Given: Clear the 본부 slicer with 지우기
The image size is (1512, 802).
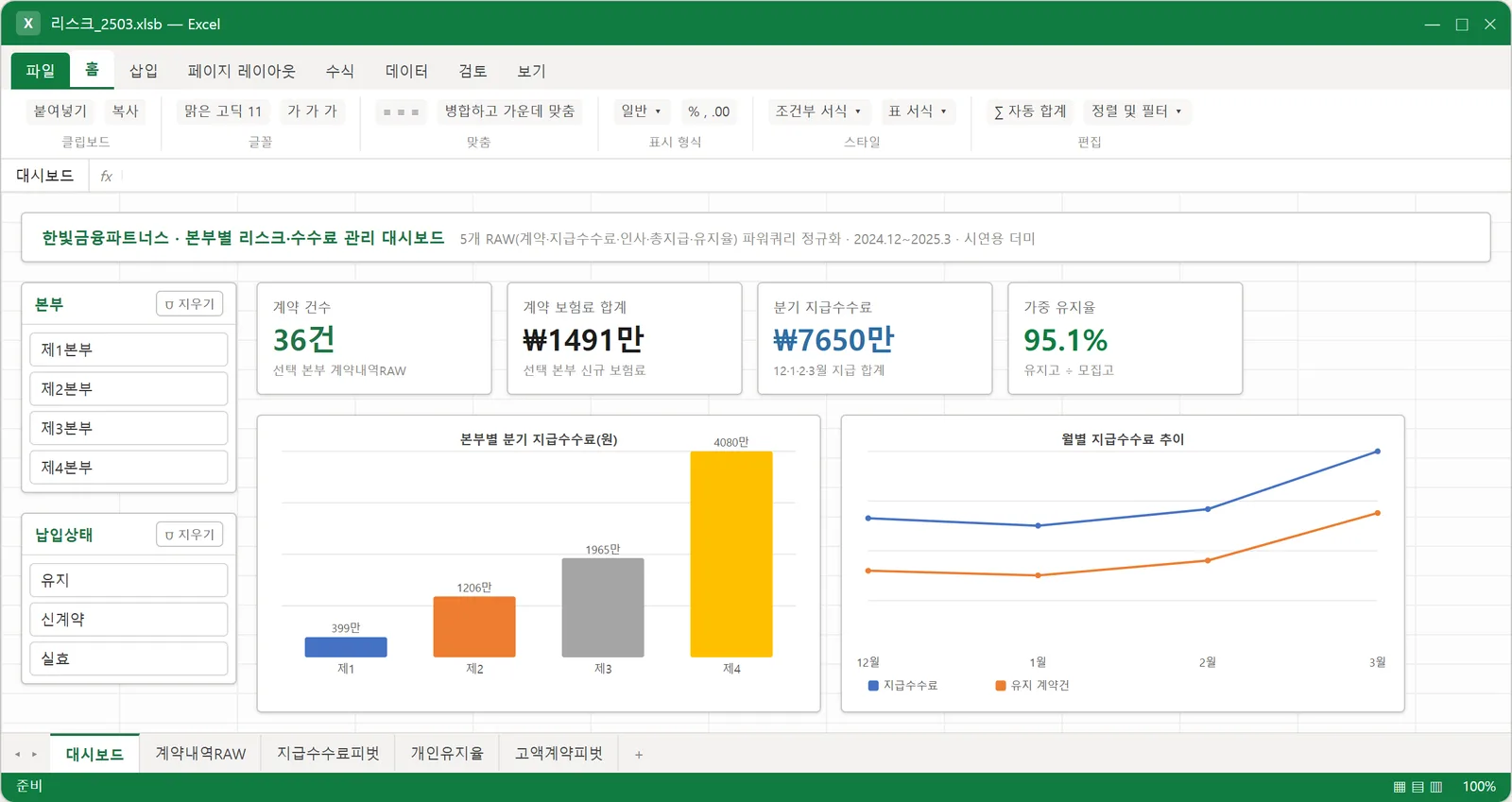Looking at the screenshot, I should (190, 304).
